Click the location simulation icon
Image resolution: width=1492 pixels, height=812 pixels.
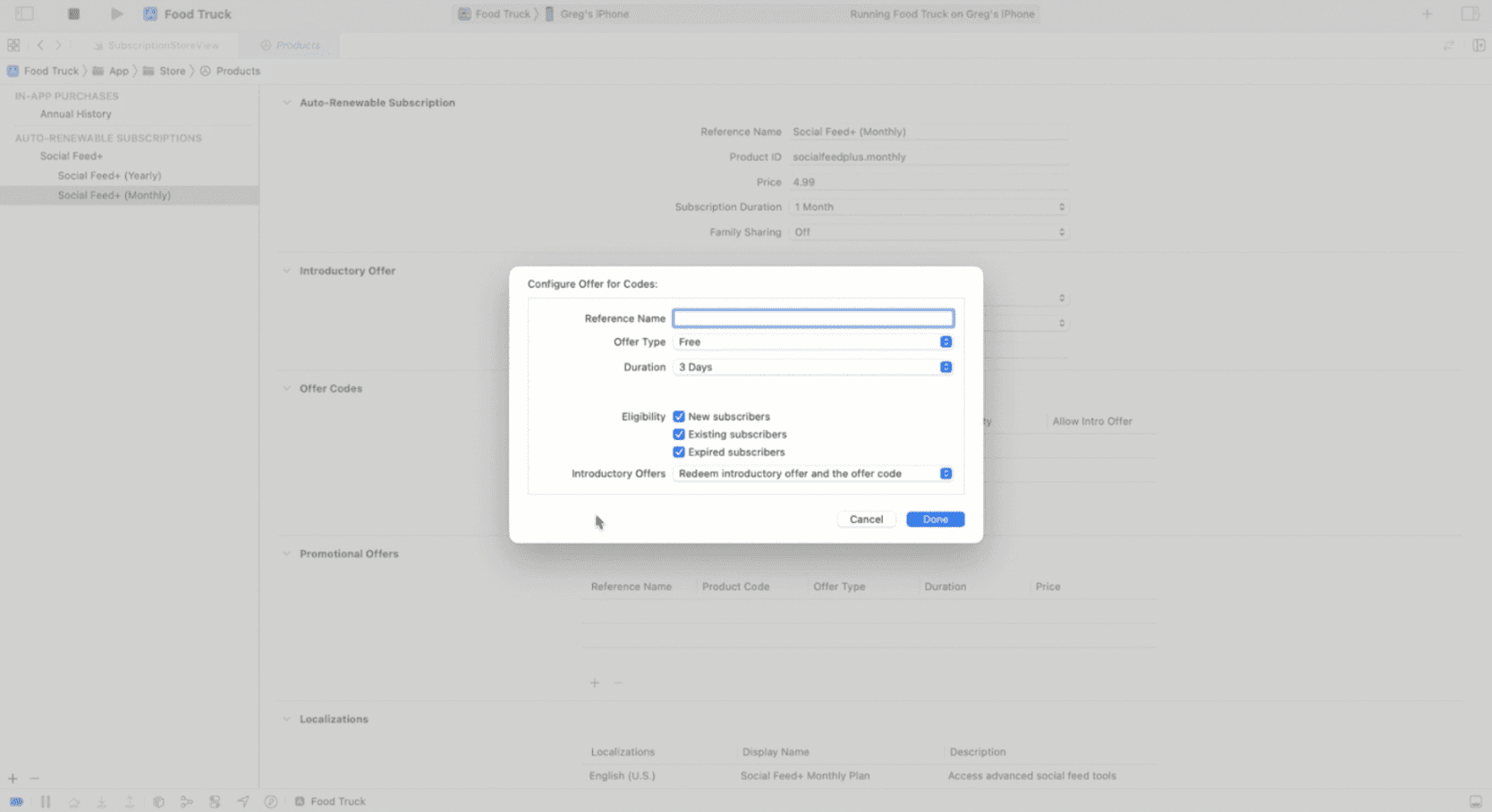242,801
